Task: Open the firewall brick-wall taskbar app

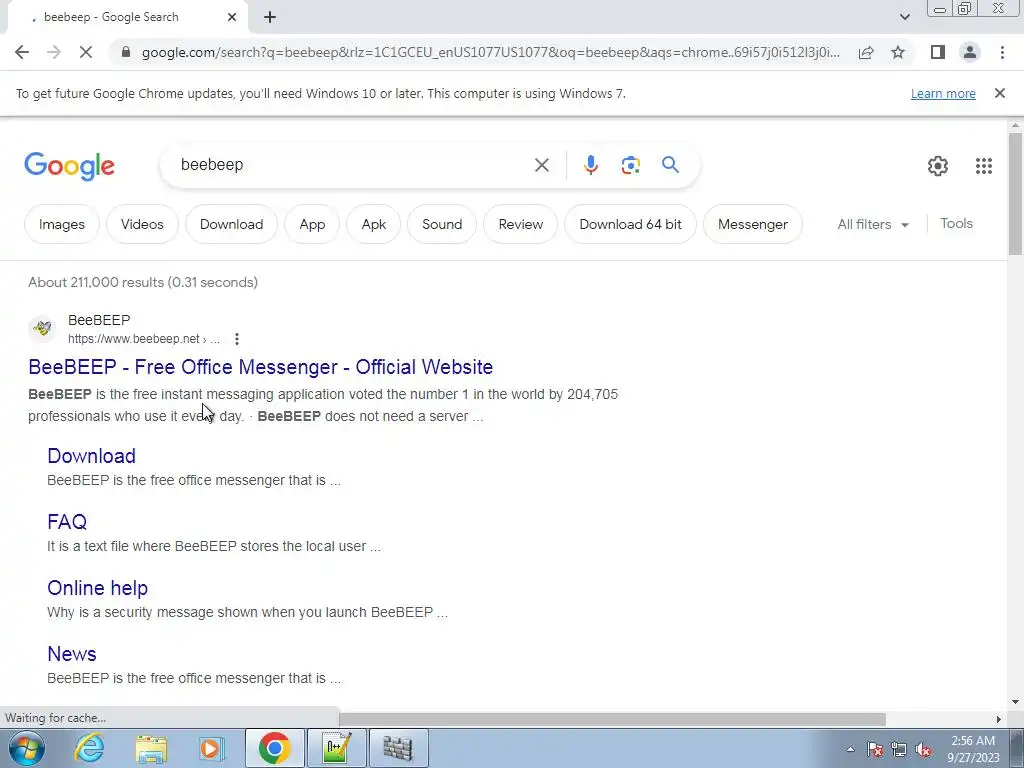Action: (x=397, y=748)
